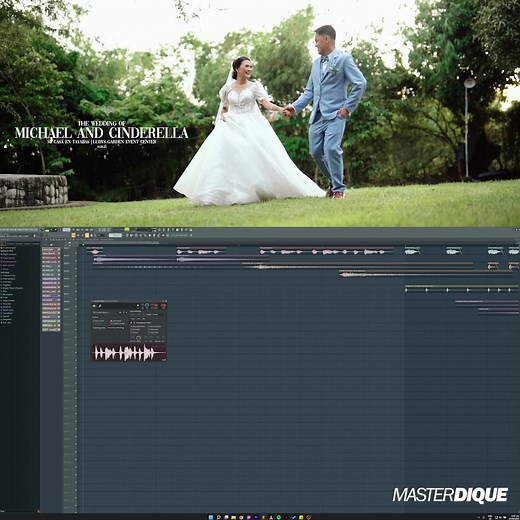Viewport: 520px width, 520px height.
Task: Mute Track 1 with its green switch
Action: 76,253
